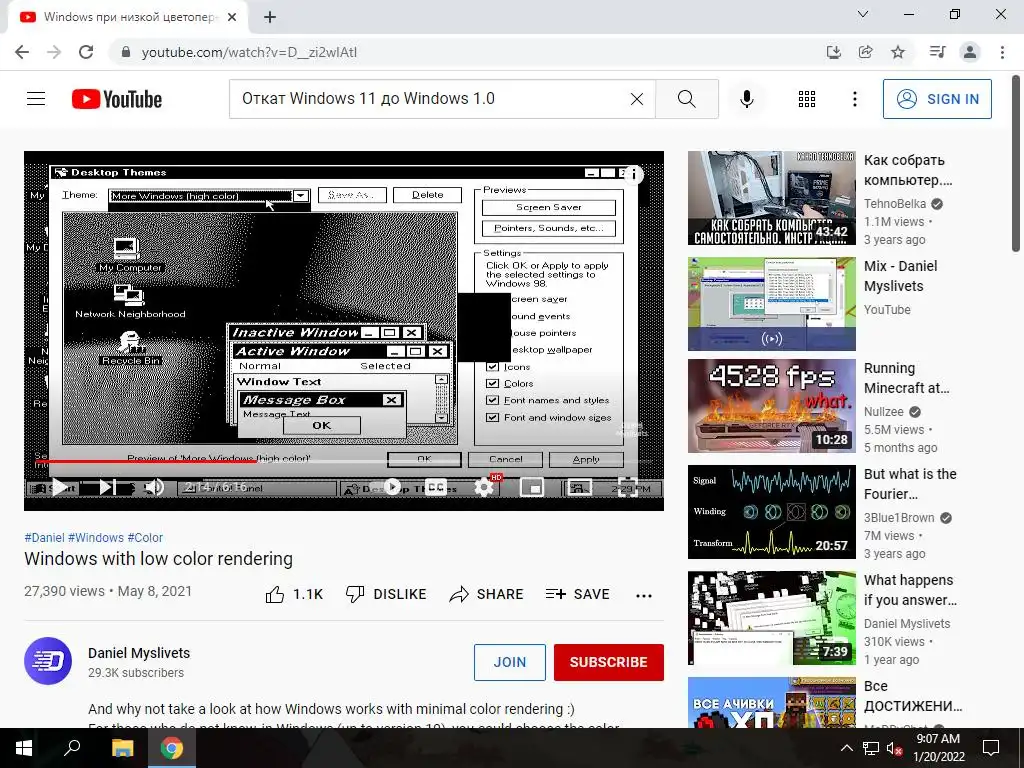Image resolution: width=1024 pixels, height=768 pixels.
Task: Close the 'Windows при низкой' tab
Action: (x=232, y=18)
